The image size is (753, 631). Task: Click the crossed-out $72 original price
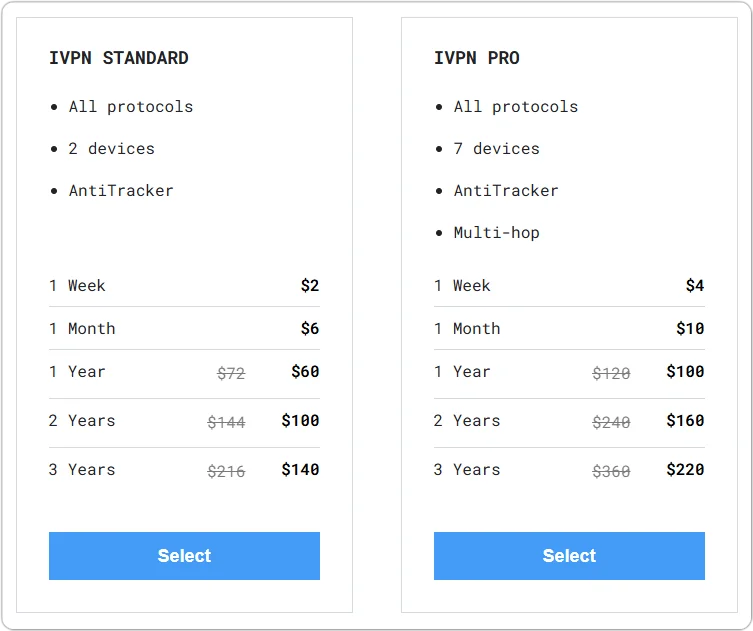point(231,373)
